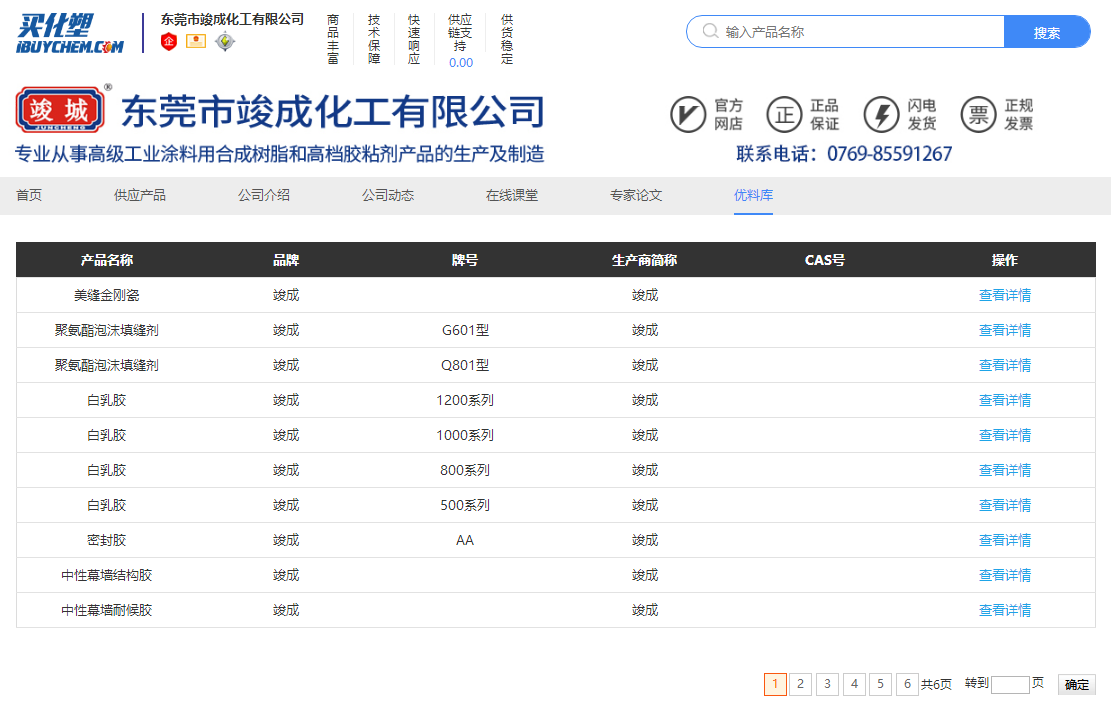View details for 白乳胶 800系列
This screenshot has height=701, width=1111.
[1005, 470]
